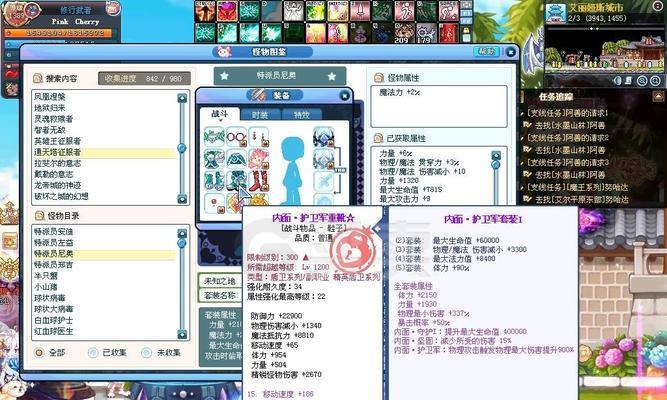667x400 pixels.
Task: Select 红血球医生 in the monster directory
Action: click(104, 331)
